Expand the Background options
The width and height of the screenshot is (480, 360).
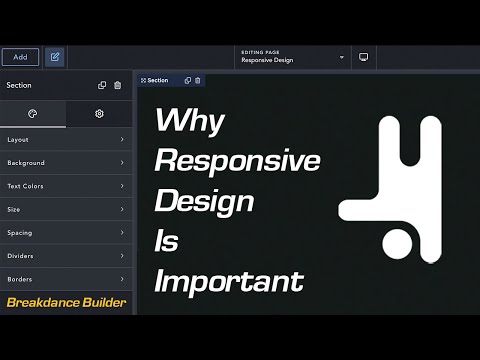66,163
